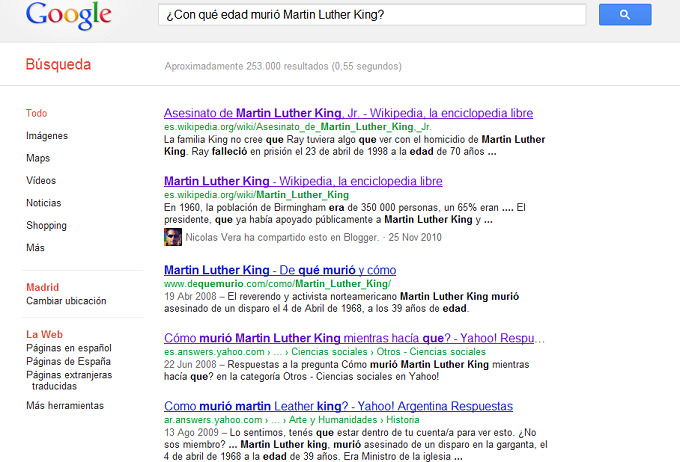Switch to Imágenes results
Image resolution: width=680 pixels, height=462 pixels.
click(47, 136)
